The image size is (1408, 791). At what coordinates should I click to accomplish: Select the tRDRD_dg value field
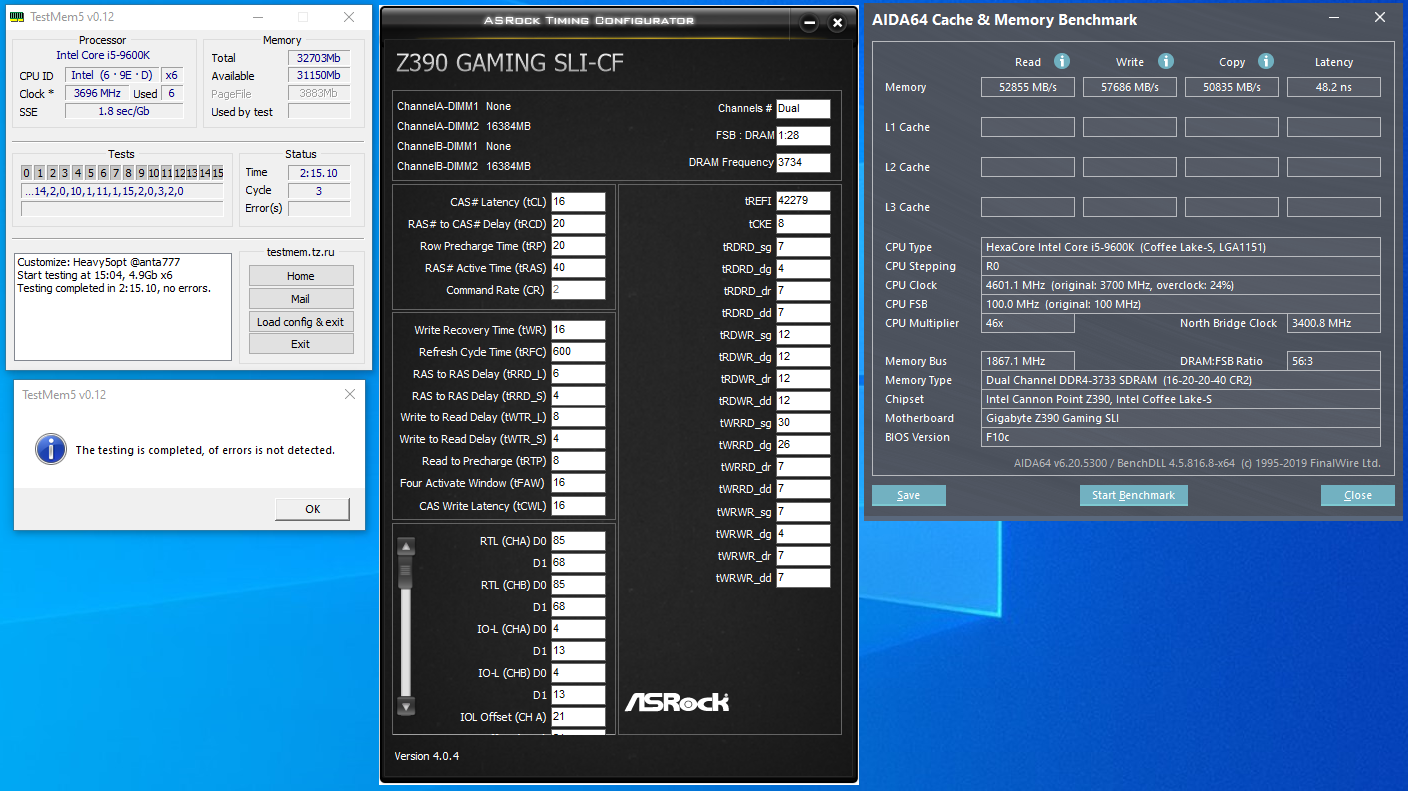[803, 268]
